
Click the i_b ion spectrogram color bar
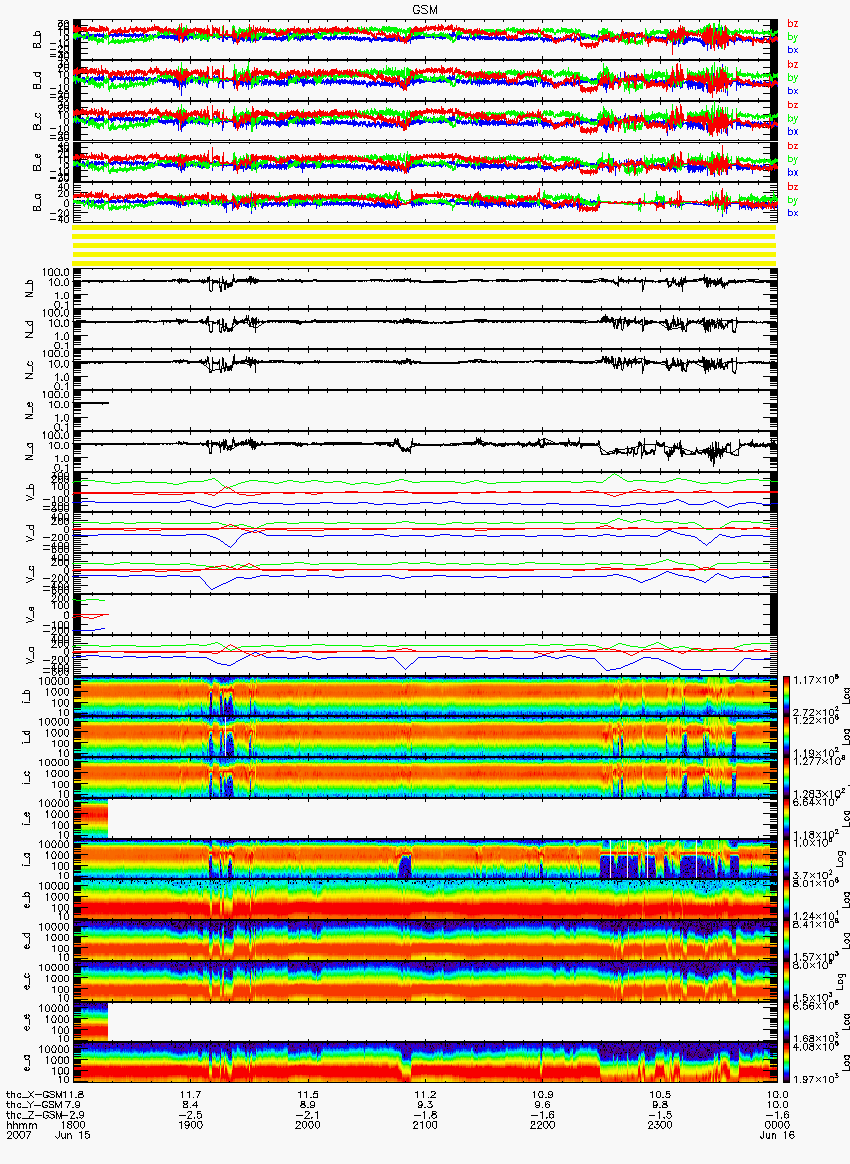[x=787, y=696]
